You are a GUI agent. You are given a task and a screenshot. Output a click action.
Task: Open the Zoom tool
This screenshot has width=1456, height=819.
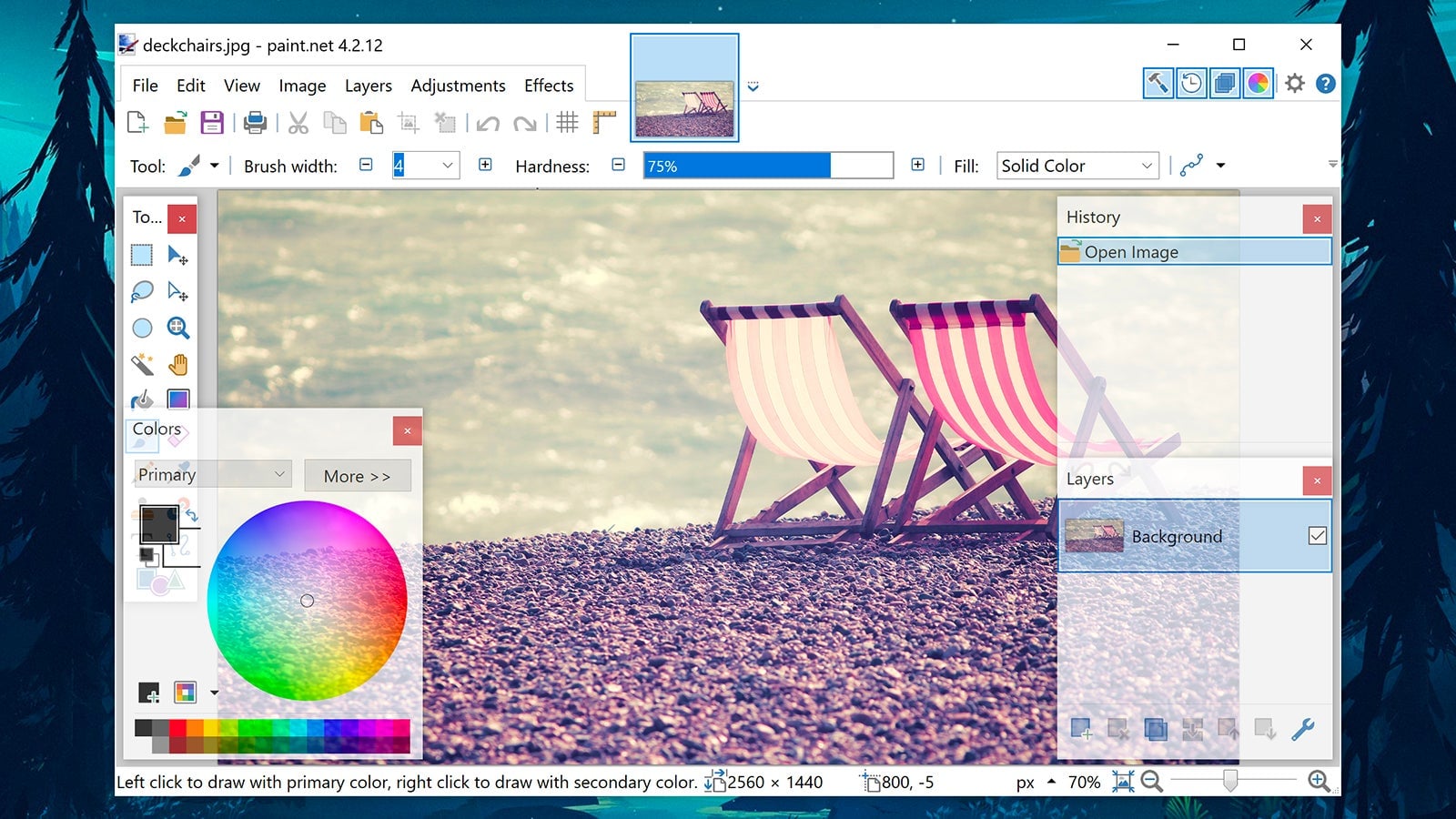[178, 328]
